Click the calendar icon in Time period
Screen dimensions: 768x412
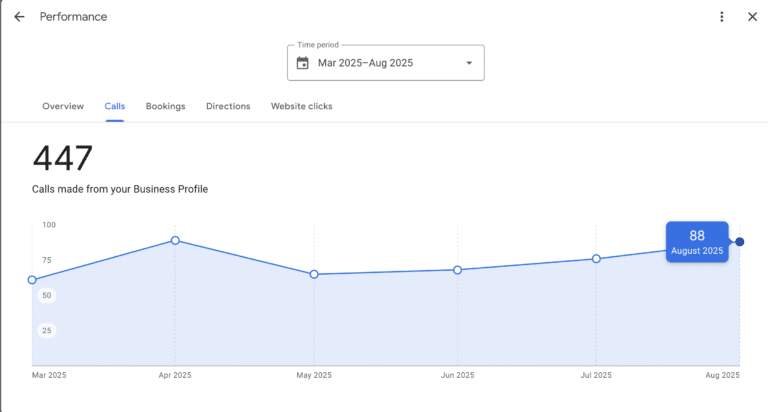click(303, 63)
